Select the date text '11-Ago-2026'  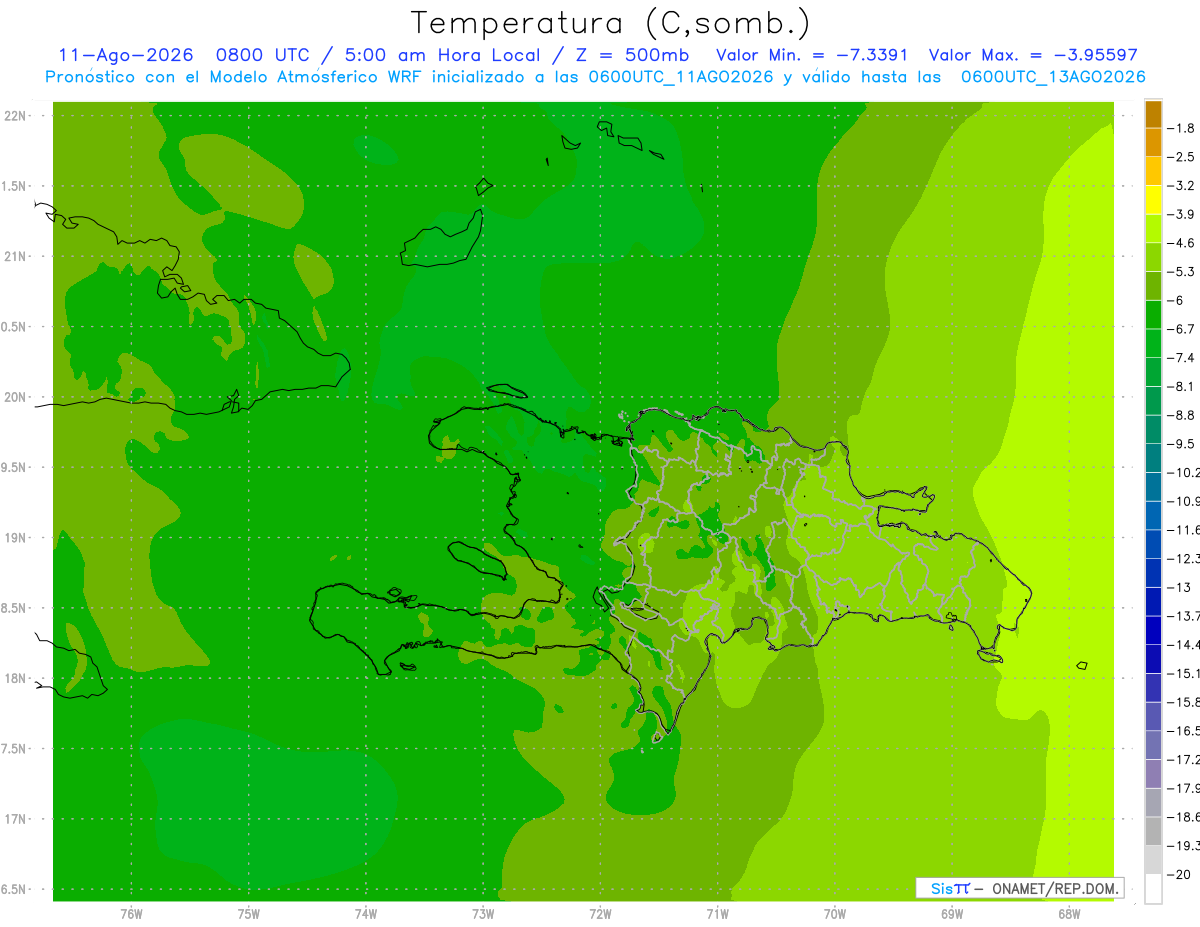tap(126, 55)
